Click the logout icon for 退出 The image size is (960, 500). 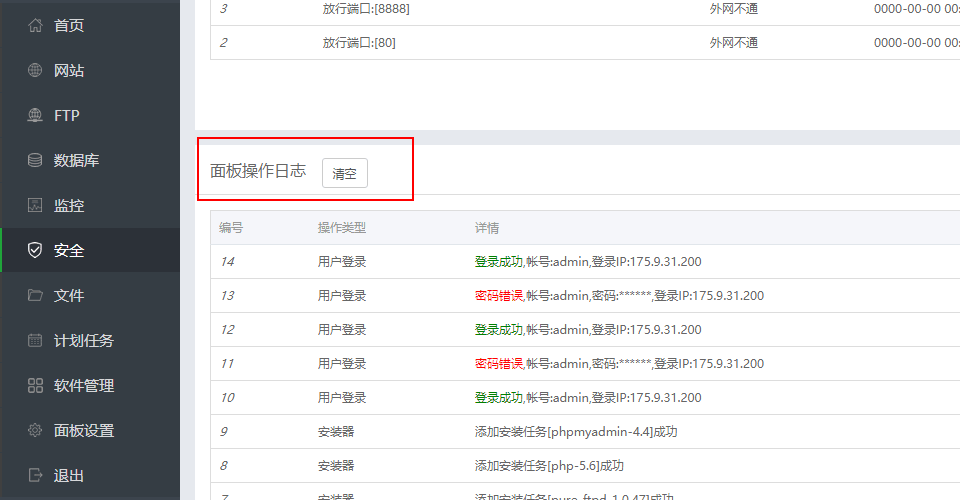coord(35,475)
